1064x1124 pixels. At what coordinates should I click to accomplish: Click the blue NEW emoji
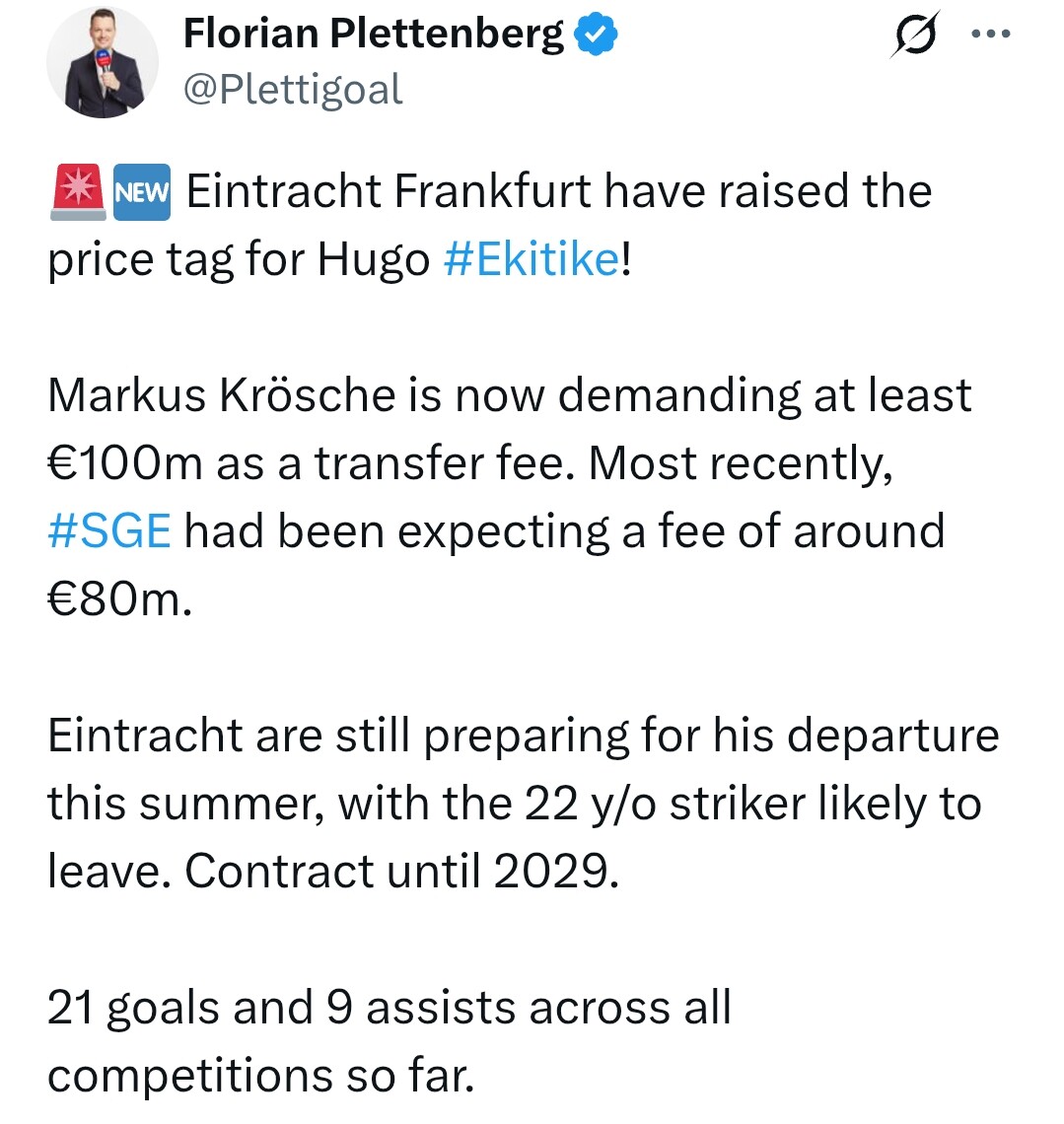(x=142, y=192)
